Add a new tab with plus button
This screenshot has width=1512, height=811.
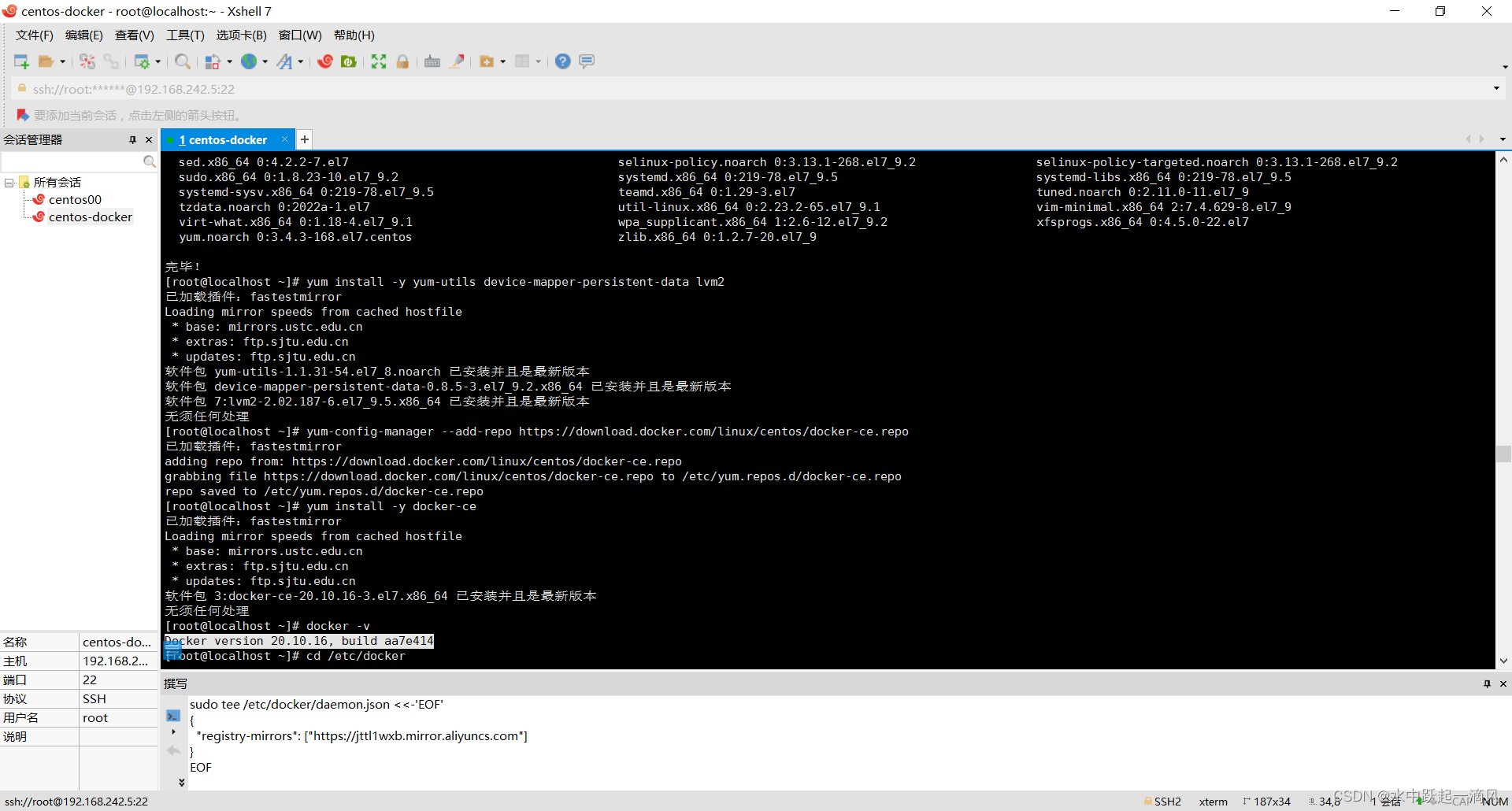[305, 139]
